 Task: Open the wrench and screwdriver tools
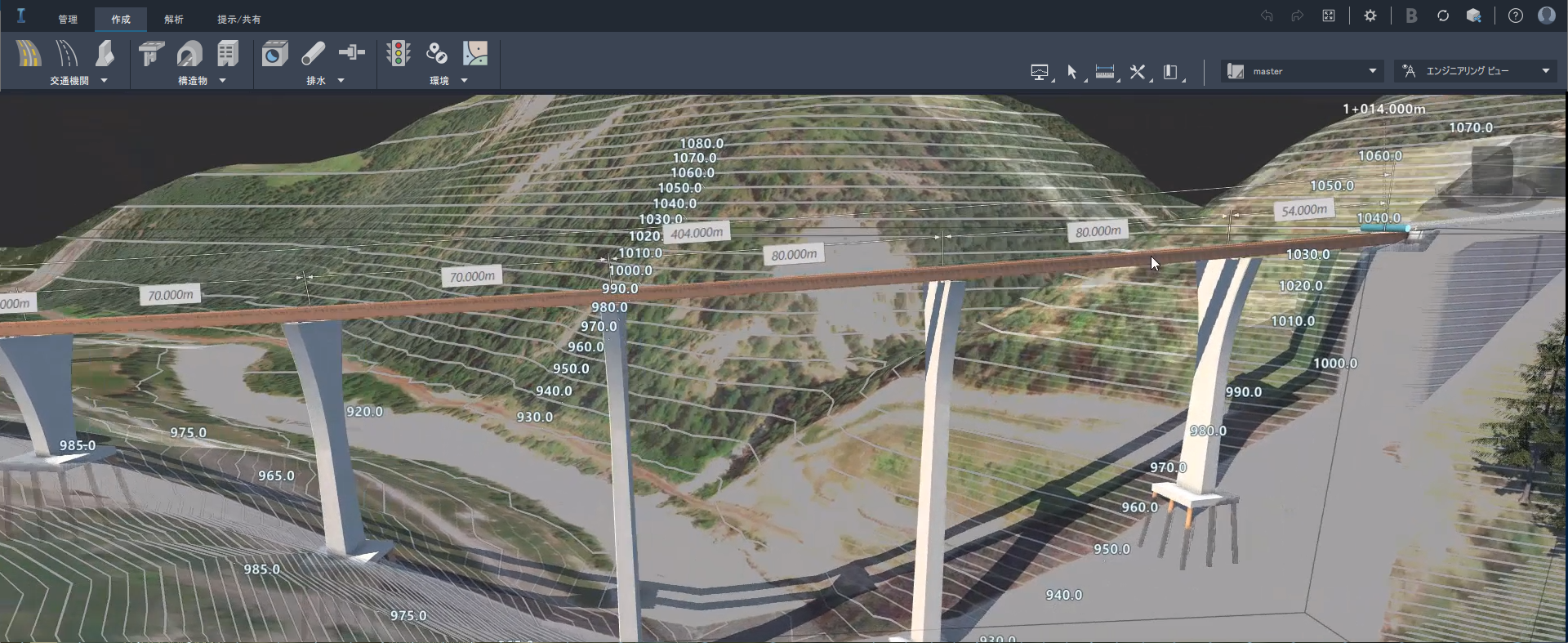point(1138,72)
